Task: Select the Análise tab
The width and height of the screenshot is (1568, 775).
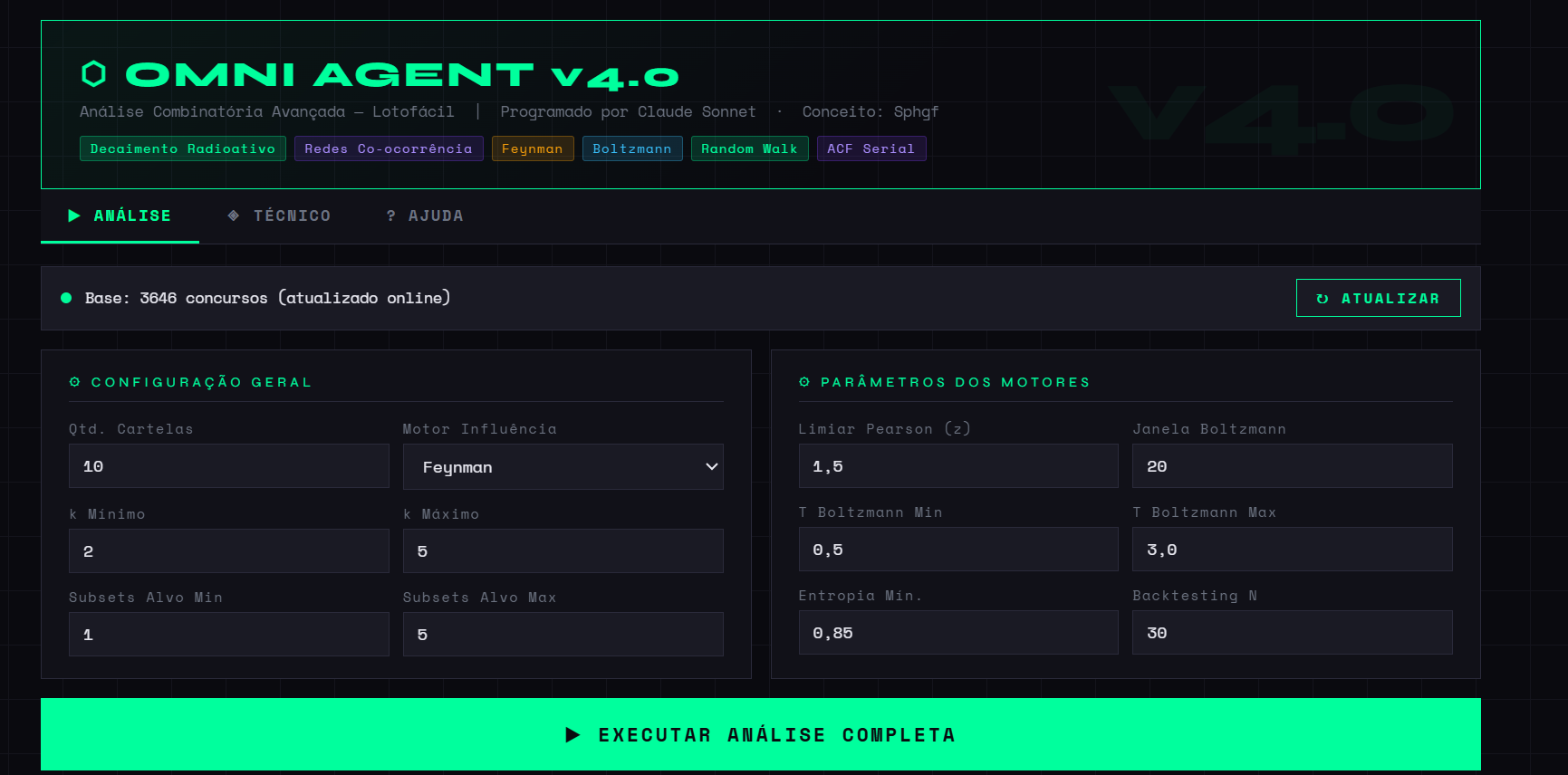Action: (120, 215)
